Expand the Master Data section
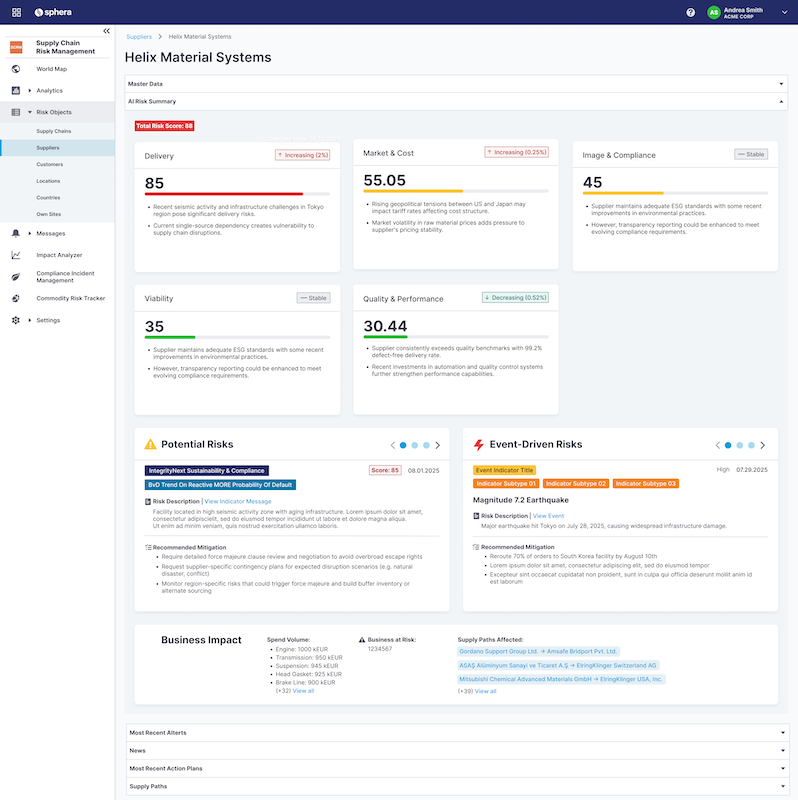The image size is (798, 800). tap(456, 84)
